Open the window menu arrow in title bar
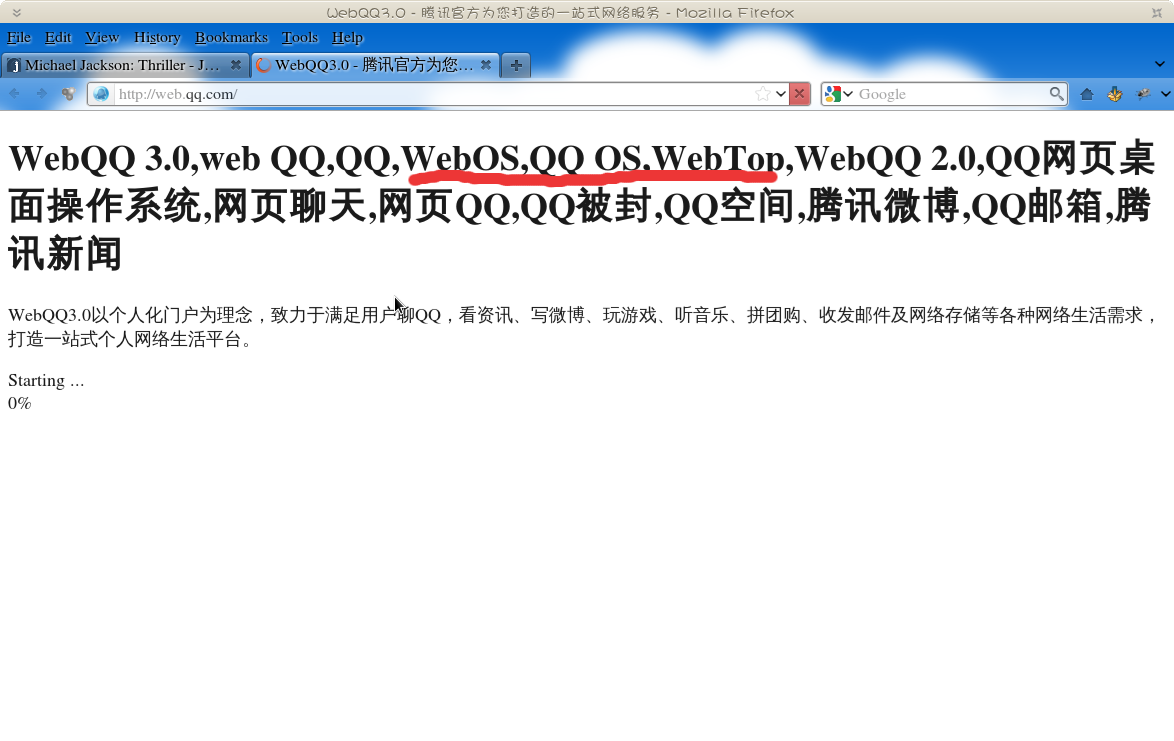 (16, 13)
